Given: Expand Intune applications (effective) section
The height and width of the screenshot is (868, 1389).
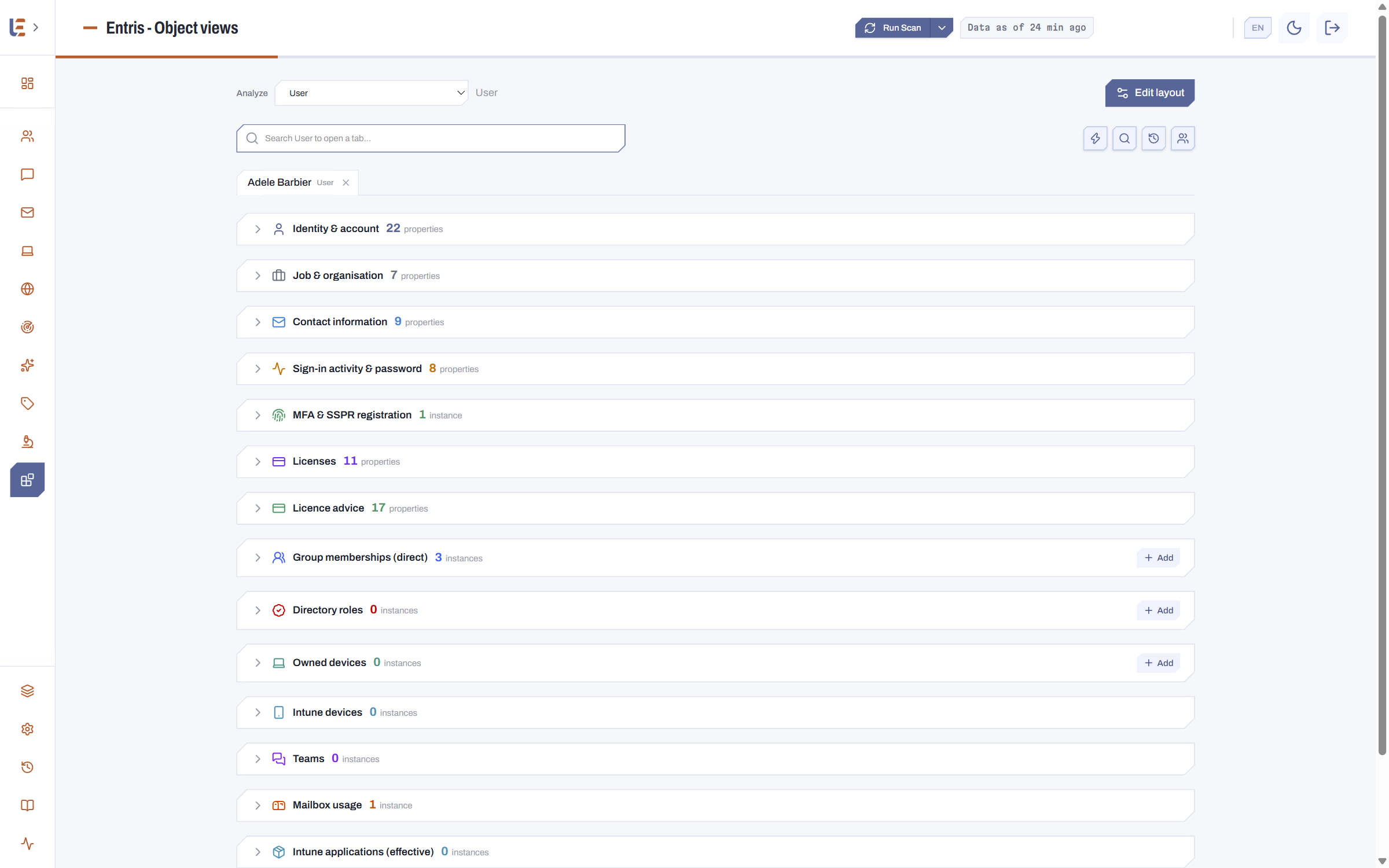Looking at the screenshot, I should point(715,852).
